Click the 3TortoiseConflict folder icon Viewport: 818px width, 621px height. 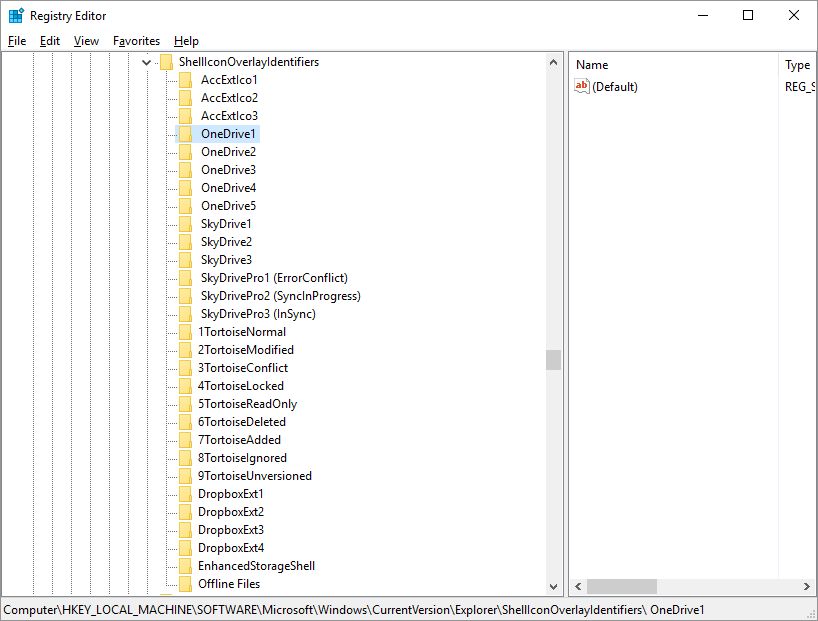pos(185,368)
